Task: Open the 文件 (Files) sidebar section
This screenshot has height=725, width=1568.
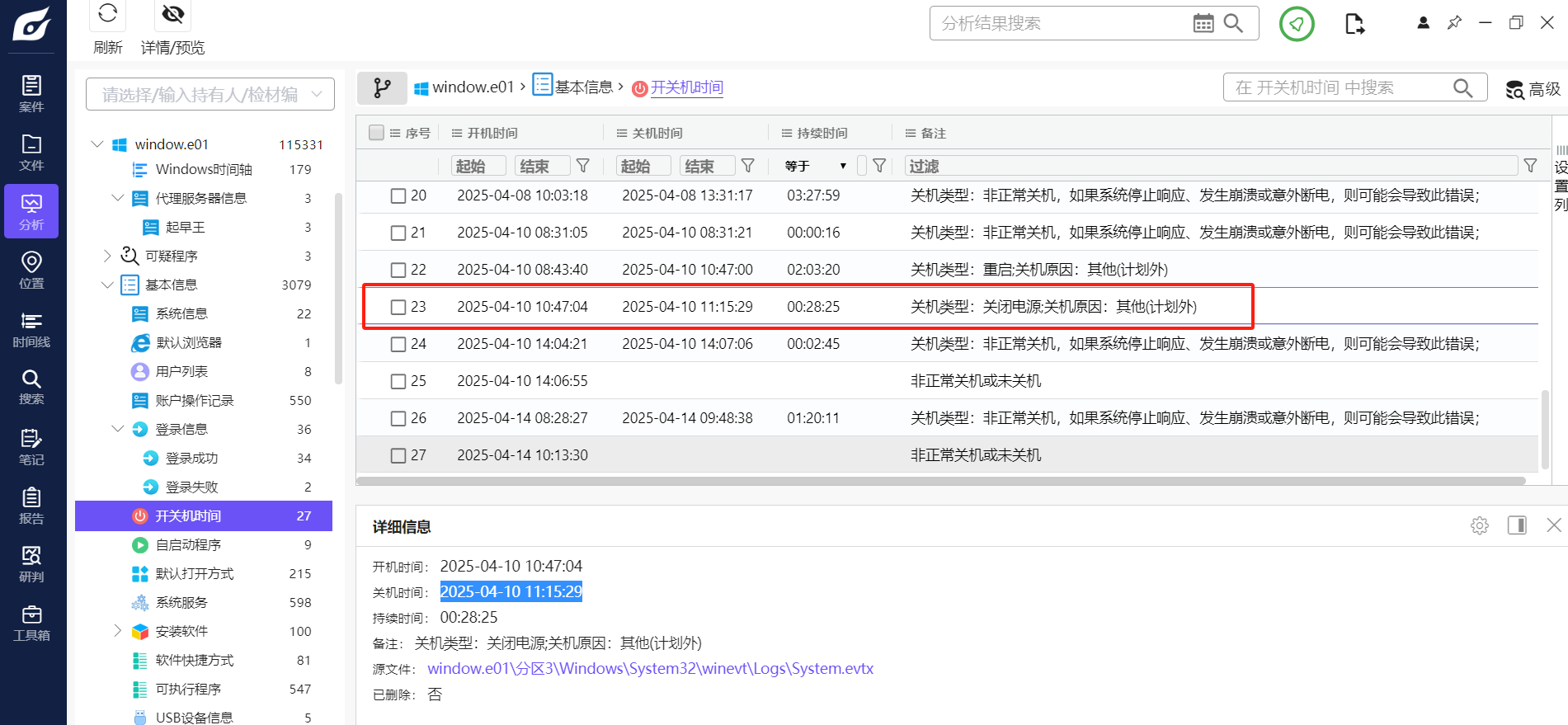Action: coord(31,153)
